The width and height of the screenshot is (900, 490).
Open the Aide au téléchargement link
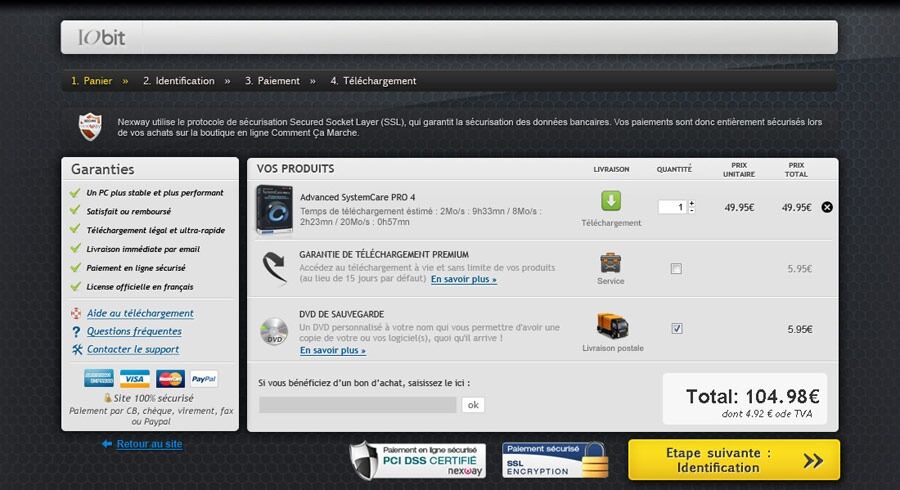pos(140,313)
